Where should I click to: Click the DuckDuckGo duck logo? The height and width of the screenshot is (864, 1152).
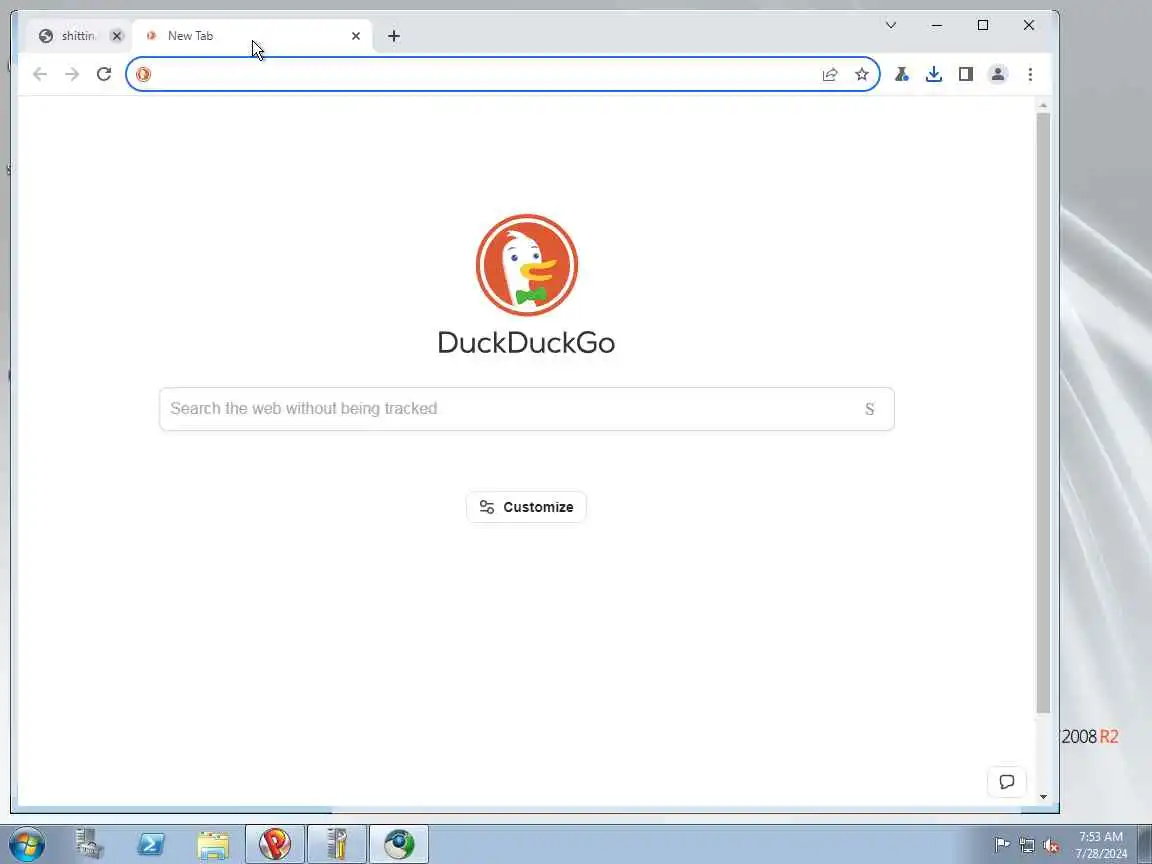[x=527, y=265]
